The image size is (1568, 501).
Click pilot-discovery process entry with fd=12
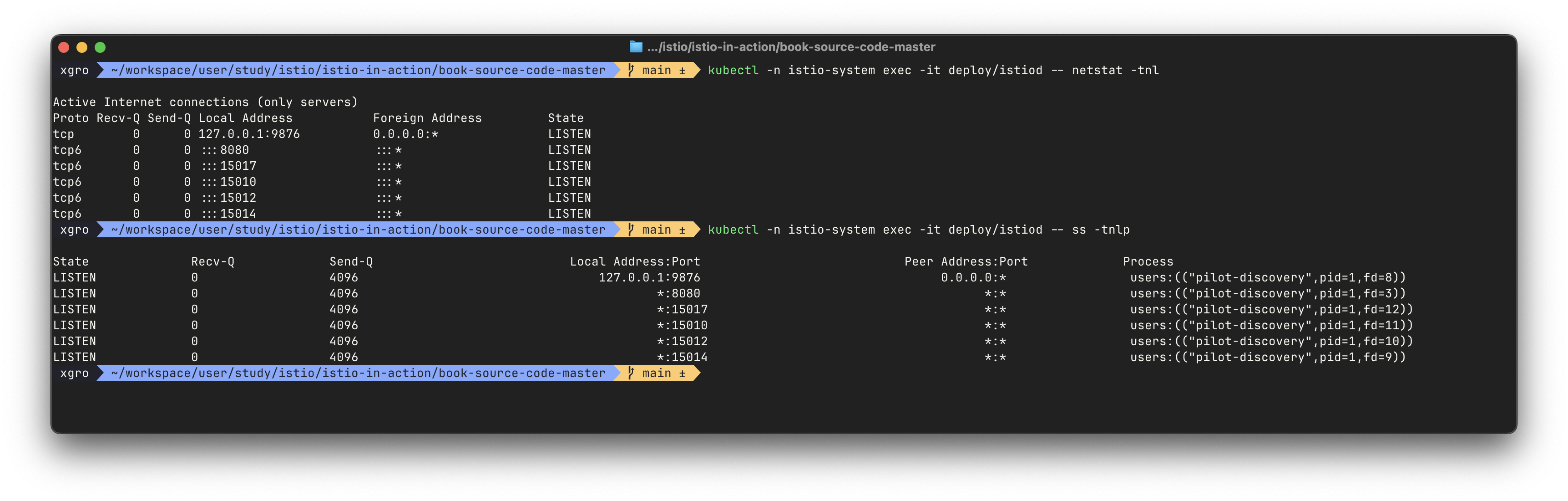coord(1272,309)
